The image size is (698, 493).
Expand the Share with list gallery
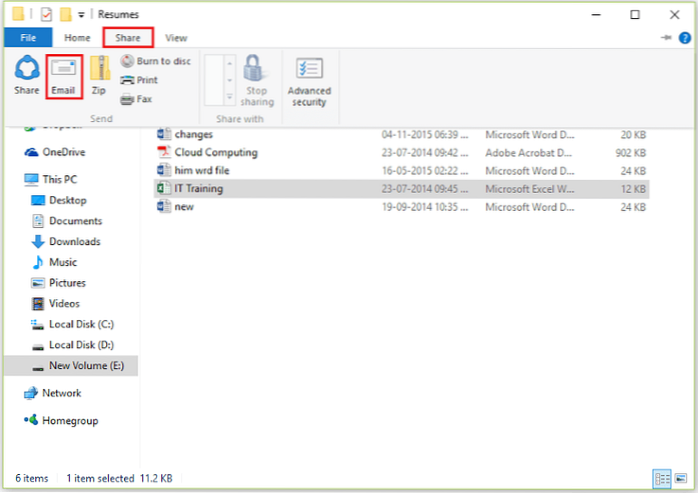tap(230, 101)
